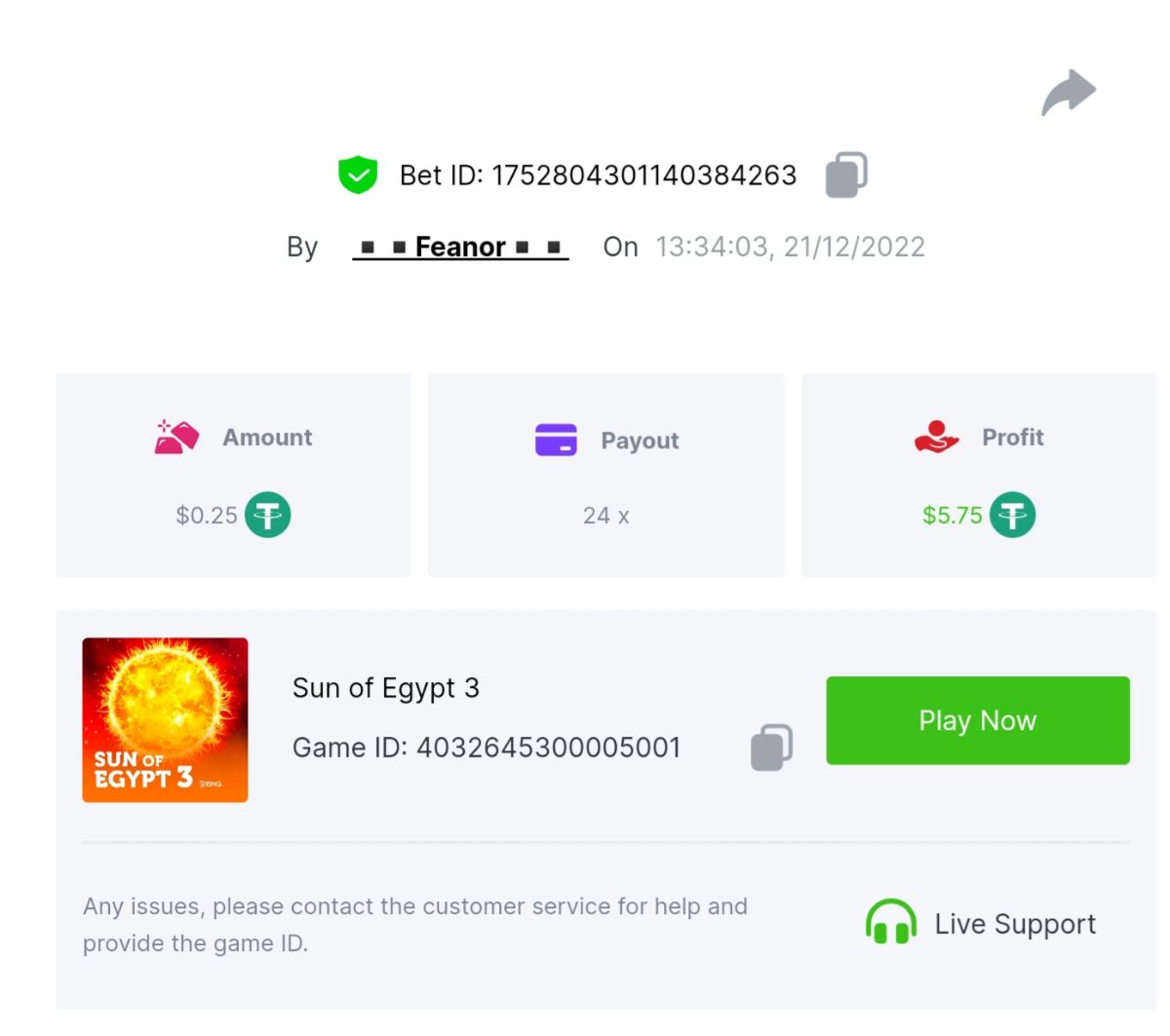Click the Sun of Egypt 3 thumbnail

(165, 719)
